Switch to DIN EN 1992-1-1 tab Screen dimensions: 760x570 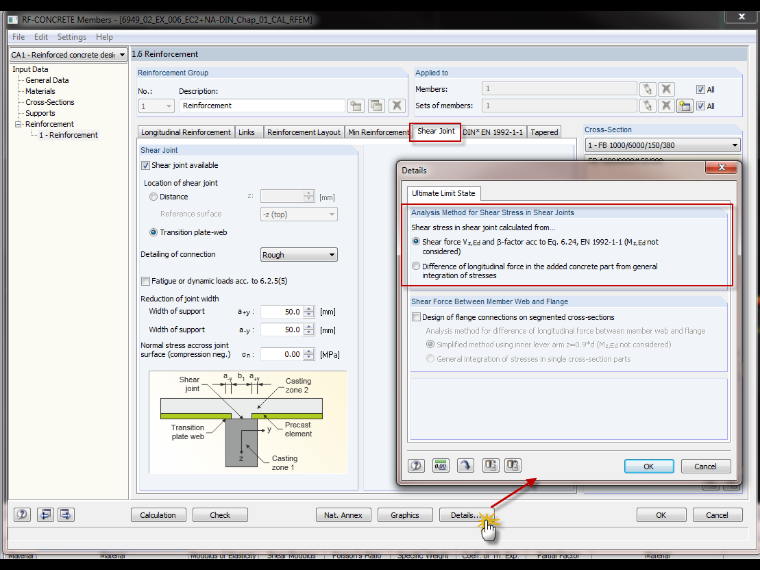coord(493,132)
